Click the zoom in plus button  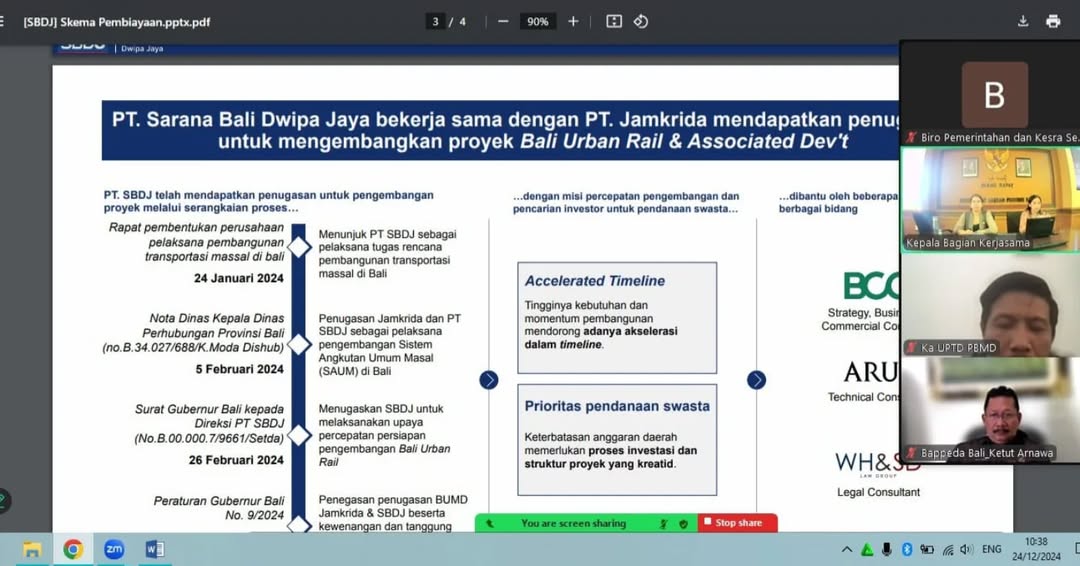click(573, 21)
